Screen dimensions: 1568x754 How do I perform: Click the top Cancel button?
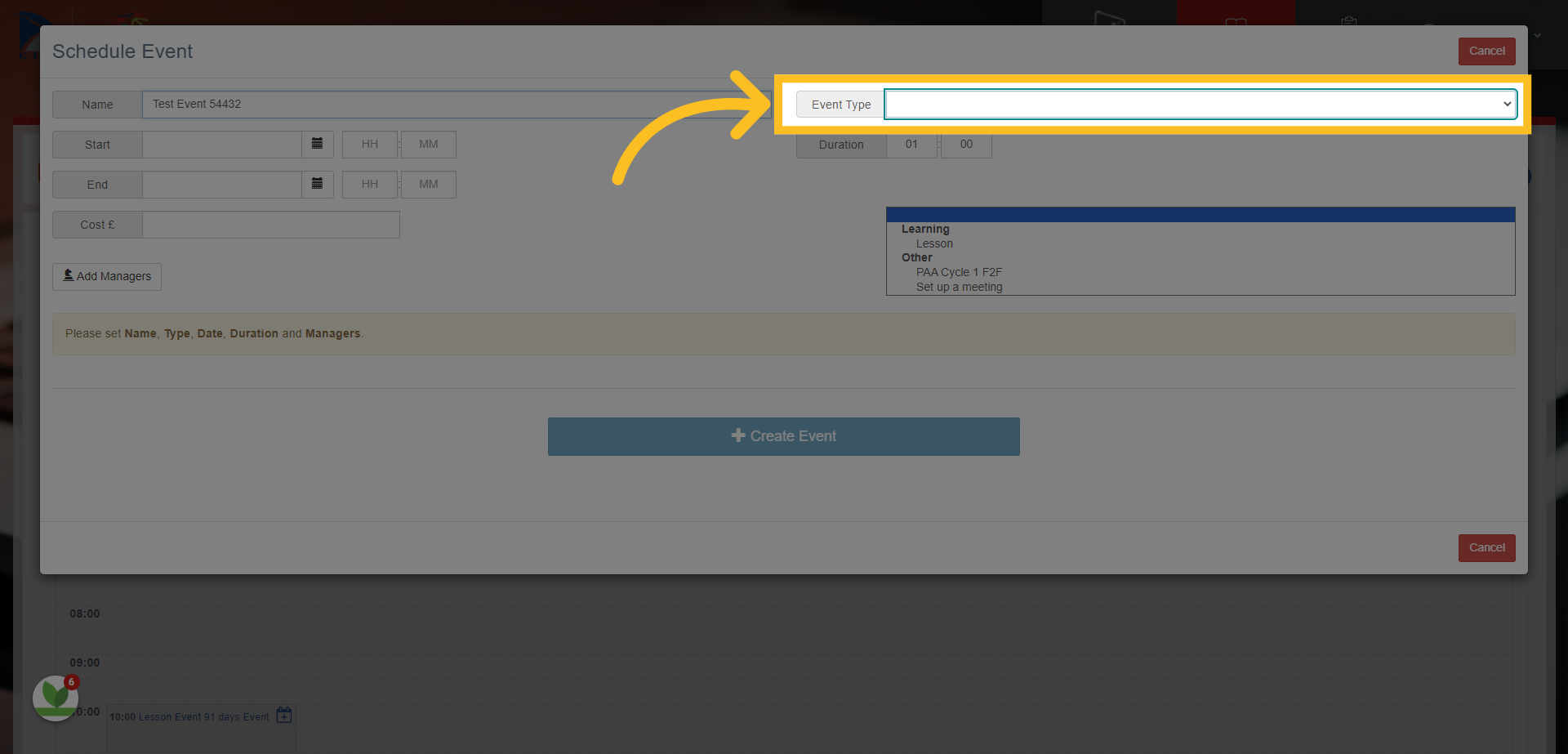point(1486,51)
